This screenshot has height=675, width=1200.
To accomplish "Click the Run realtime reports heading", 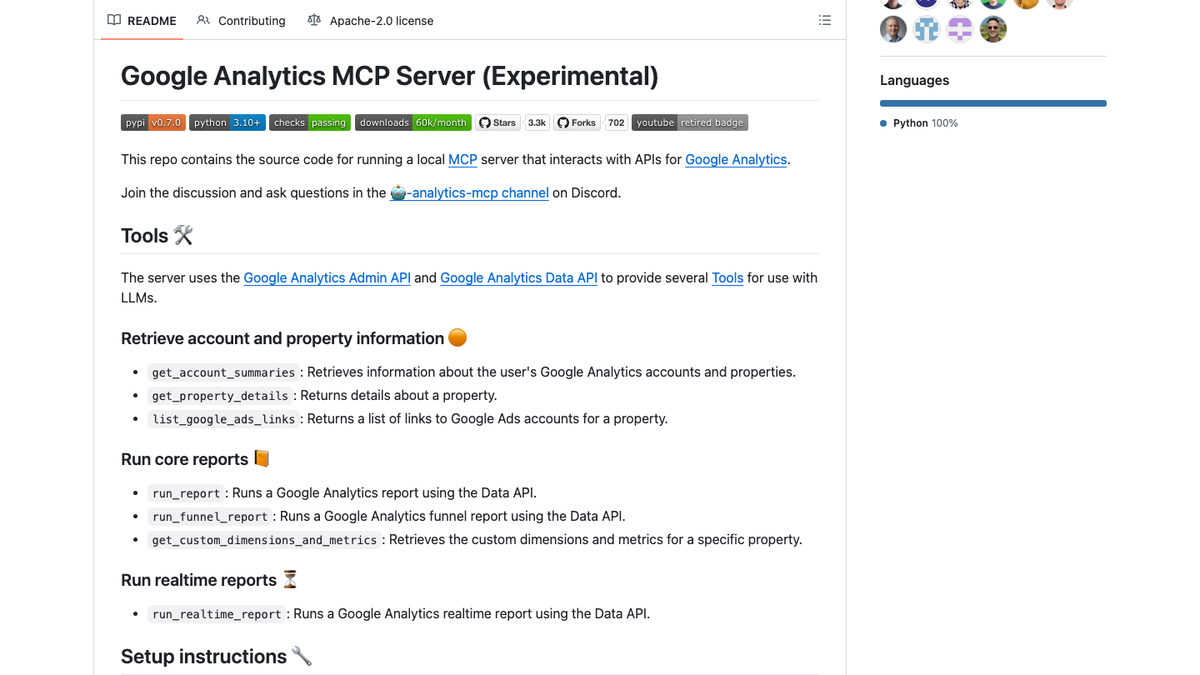I will [x=210, y=580].
